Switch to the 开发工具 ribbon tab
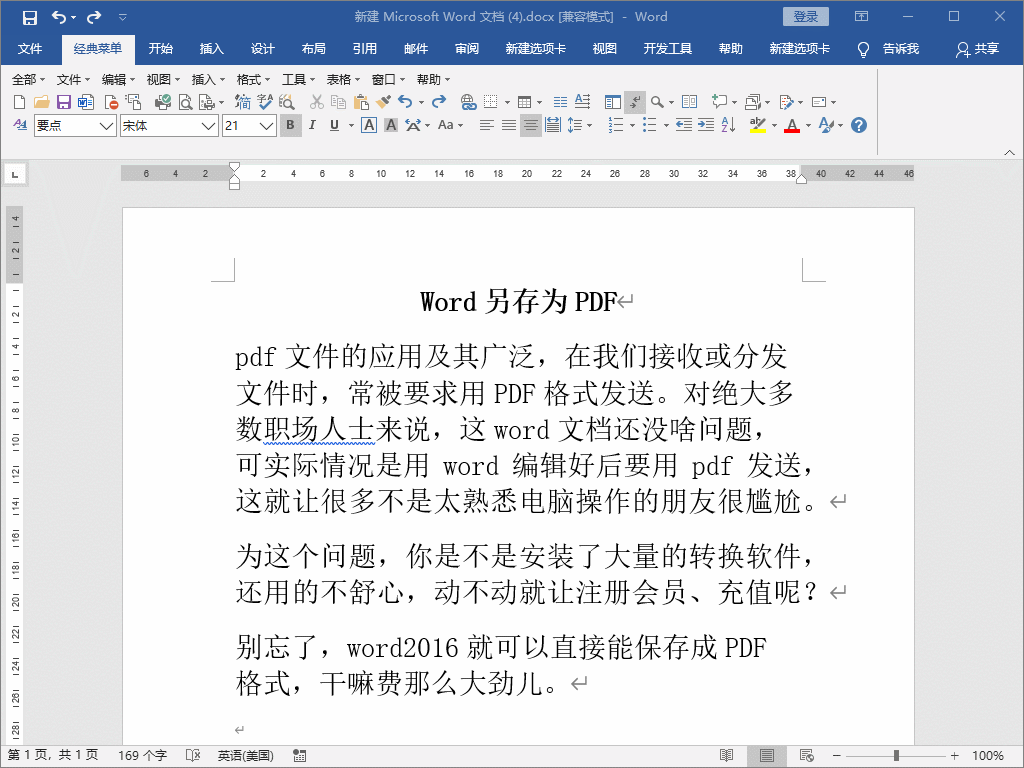 tap(667, 49)
